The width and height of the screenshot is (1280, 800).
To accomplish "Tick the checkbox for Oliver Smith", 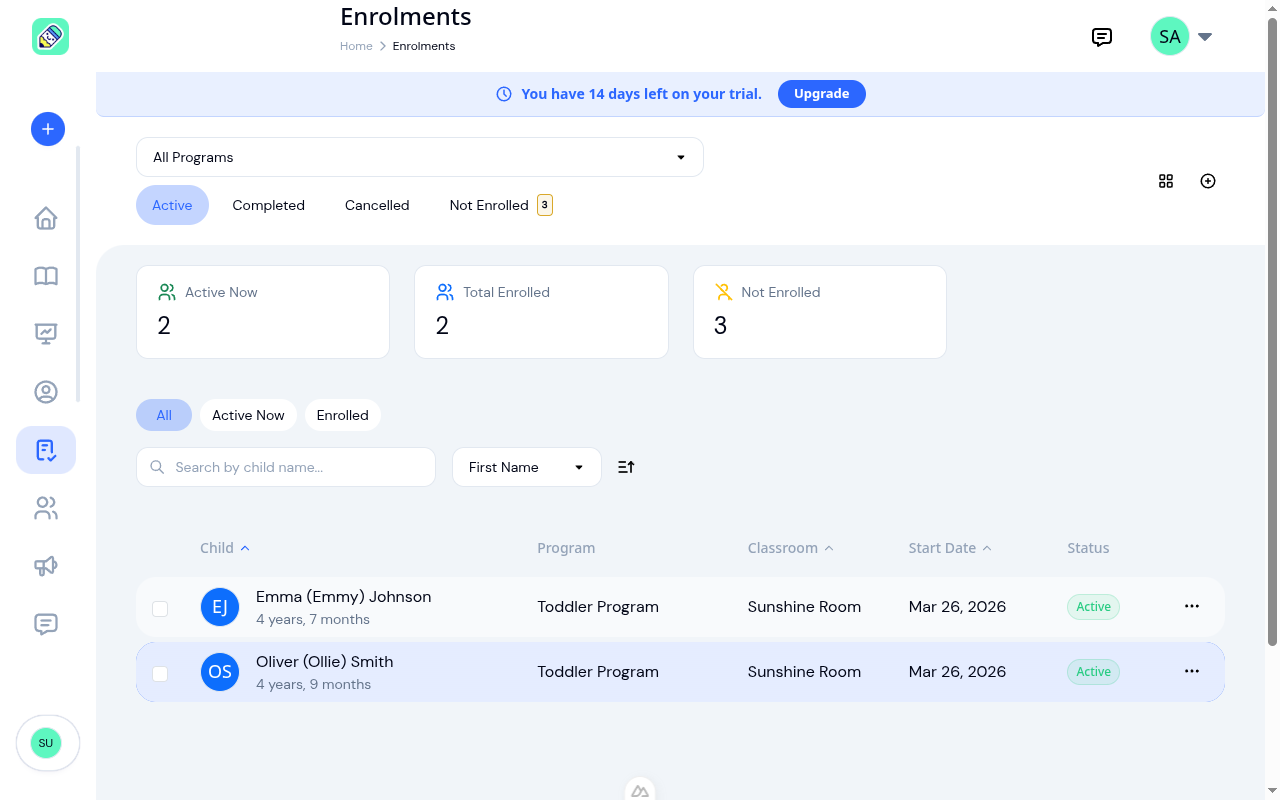I will click(x=160, y=673).
